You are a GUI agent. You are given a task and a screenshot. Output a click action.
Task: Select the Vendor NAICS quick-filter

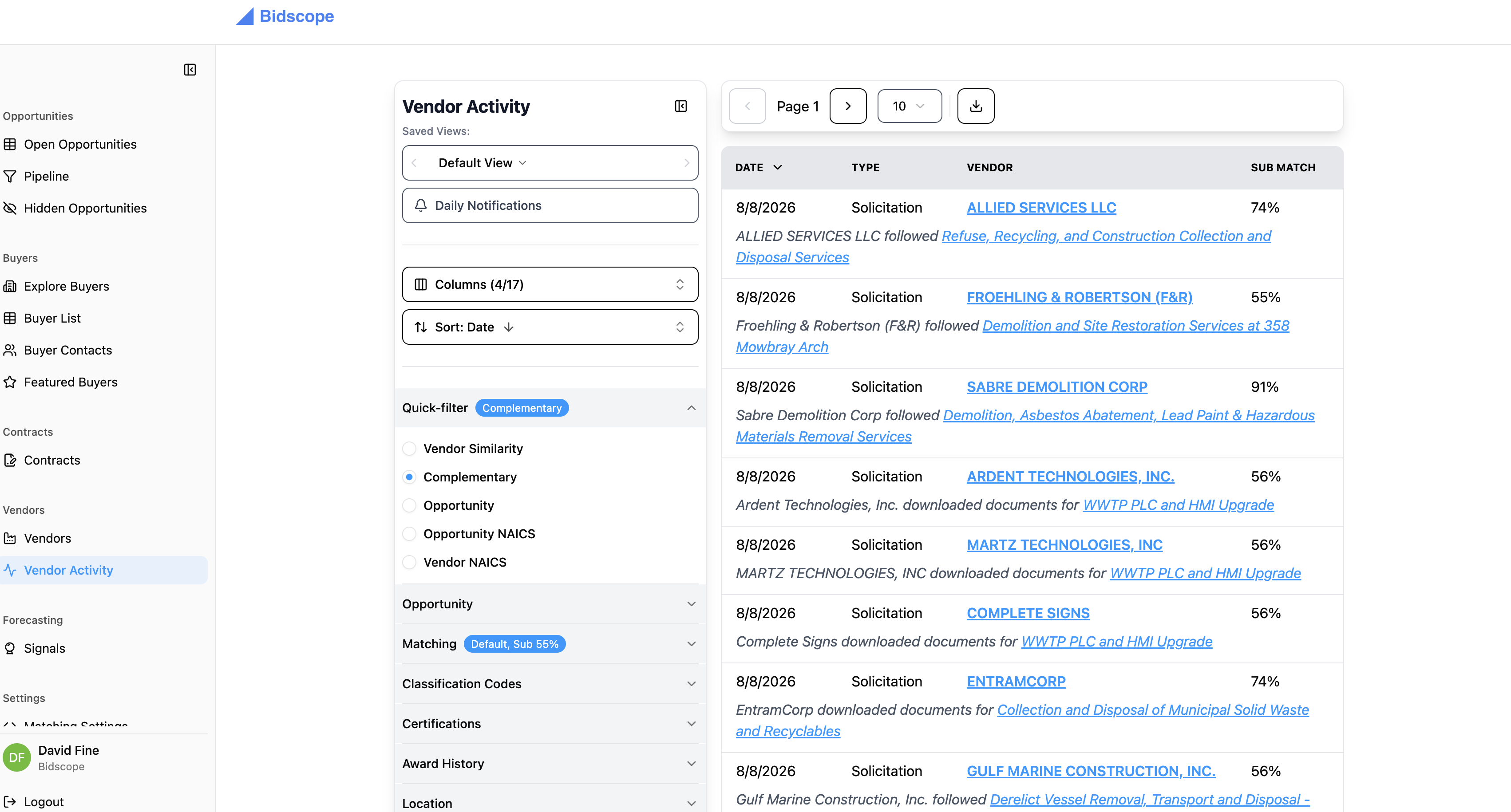click(x=409, y=562)
